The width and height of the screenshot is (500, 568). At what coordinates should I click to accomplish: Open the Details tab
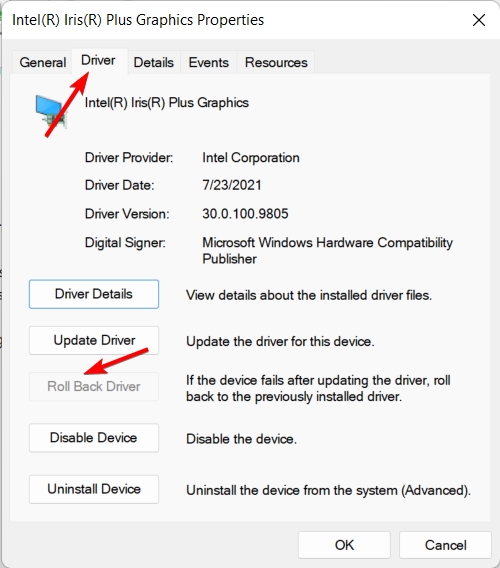154,62
